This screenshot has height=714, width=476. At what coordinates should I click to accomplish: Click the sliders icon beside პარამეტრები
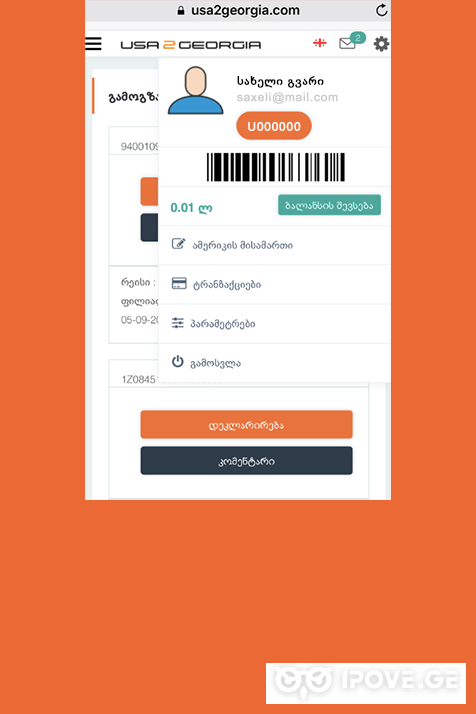(178, 323)
